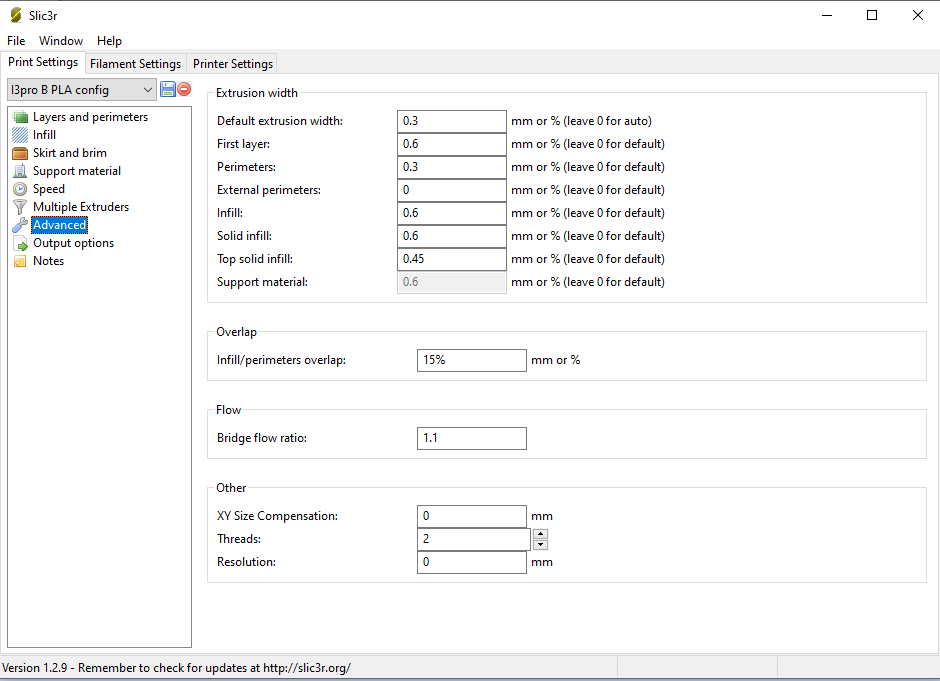Select the Infill settings page
The image size is (940, 681).
coord(44,135)
